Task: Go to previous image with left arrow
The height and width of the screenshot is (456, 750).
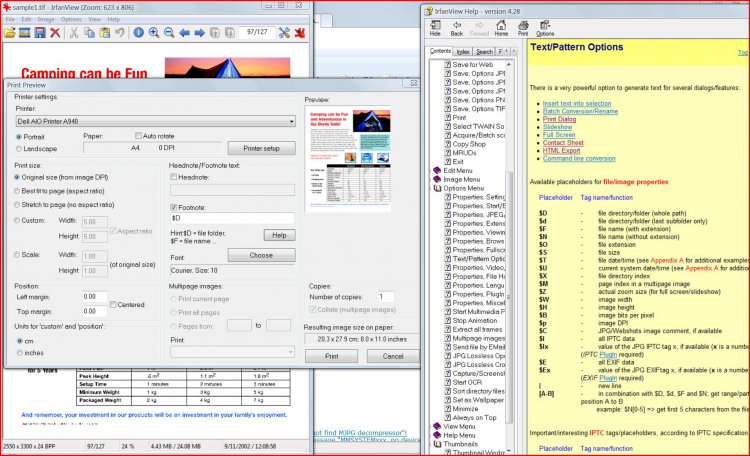Action: coord(184,33)
